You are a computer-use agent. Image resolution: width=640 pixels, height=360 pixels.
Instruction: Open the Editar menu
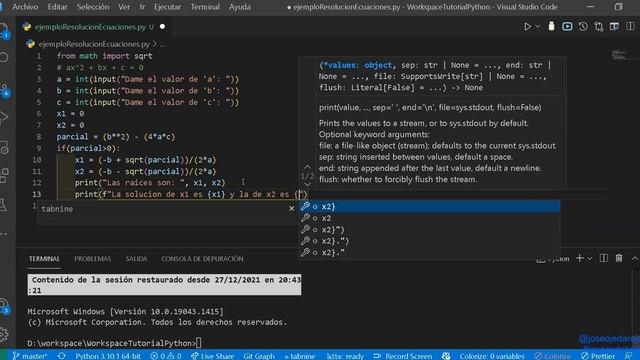[x=58, y=7]
